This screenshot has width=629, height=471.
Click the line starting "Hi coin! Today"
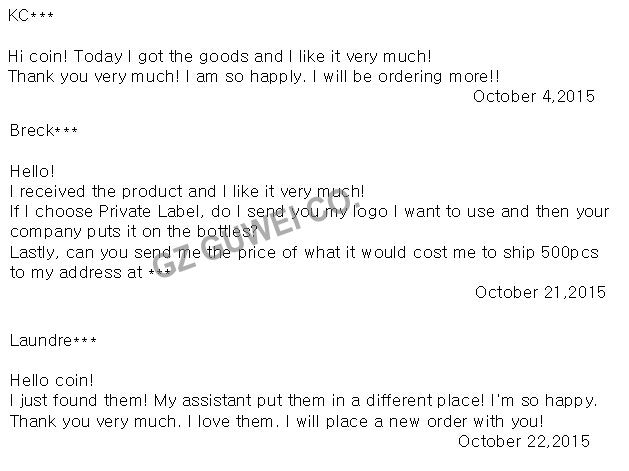tap(219, 56)
